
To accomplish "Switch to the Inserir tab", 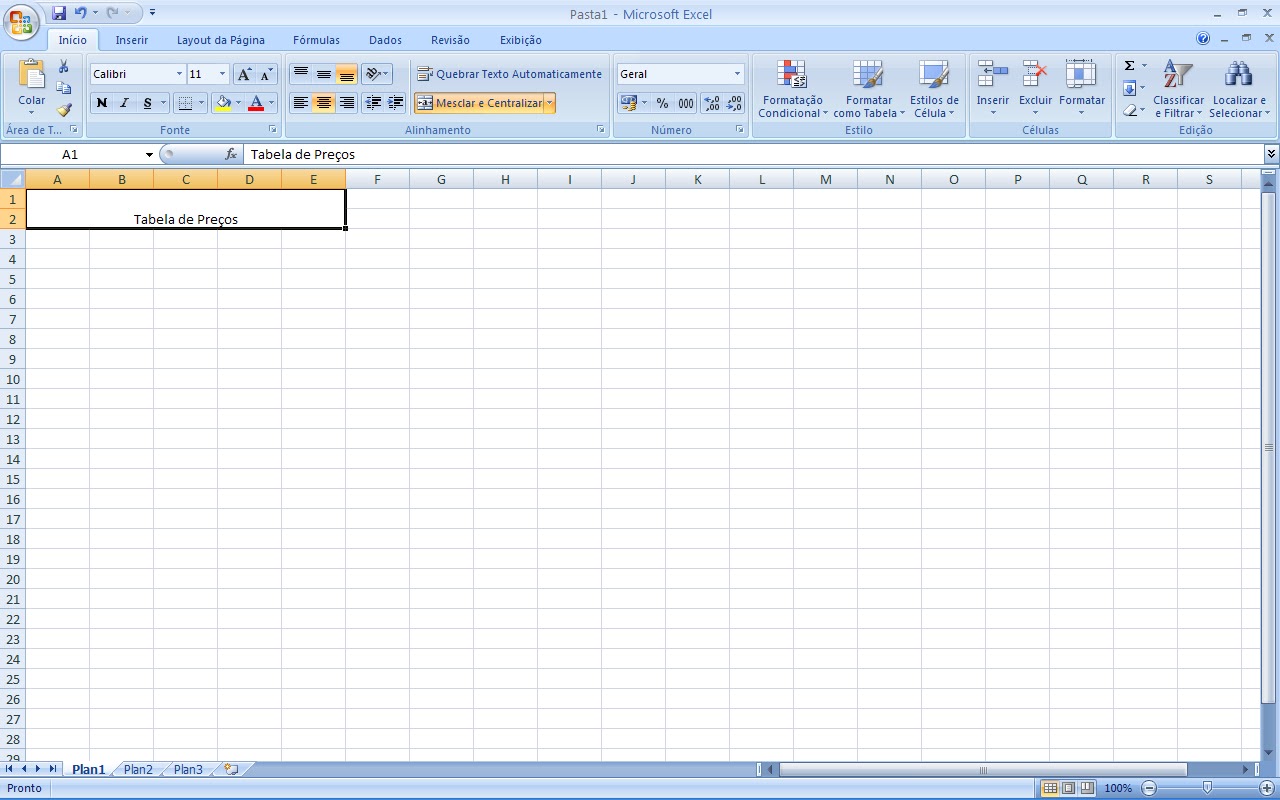I will 132,40.
